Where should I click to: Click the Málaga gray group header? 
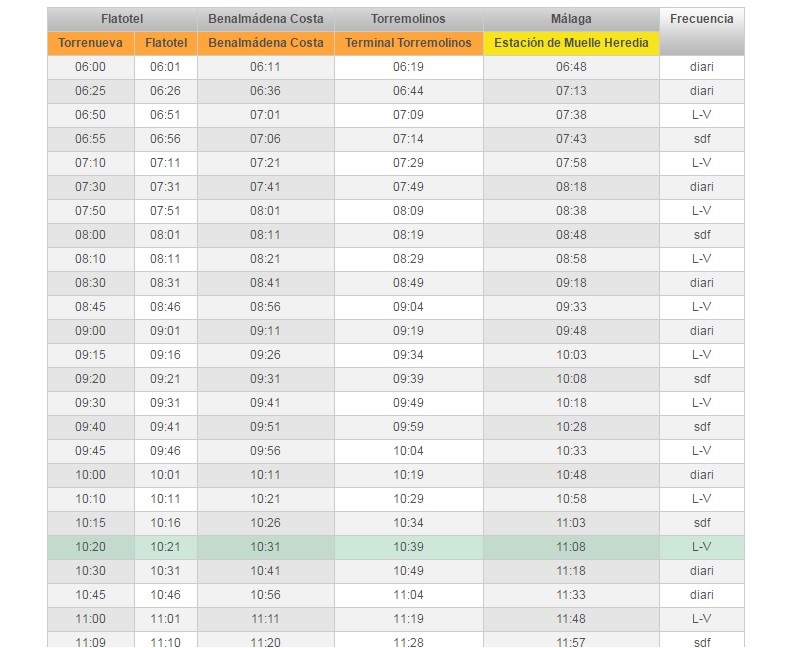click(571, 19)
